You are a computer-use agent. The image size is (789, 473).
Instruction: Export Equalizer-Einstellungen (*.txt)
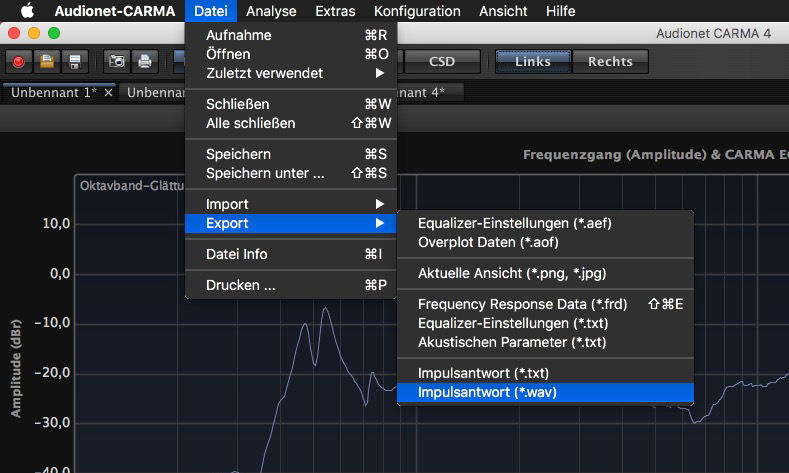pos(545,324)
